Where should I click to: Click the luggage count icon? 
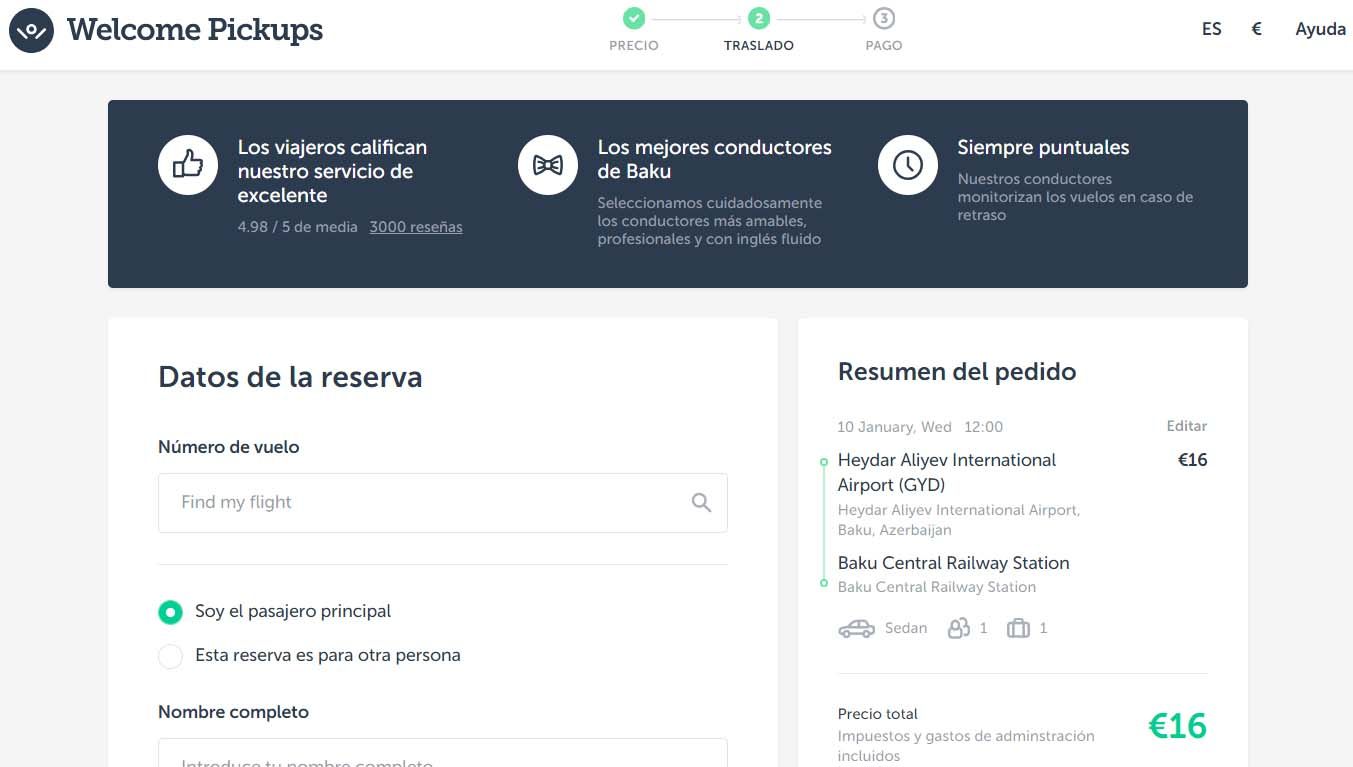tap(1018, 628)
